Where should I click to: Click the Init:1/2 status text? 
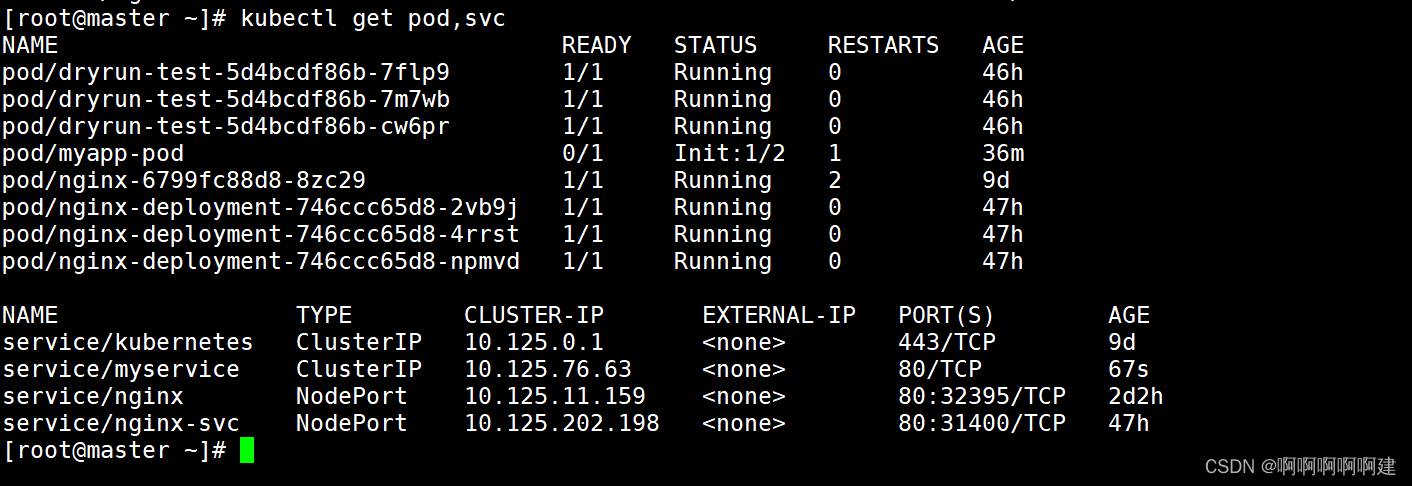tap(729, 154)
